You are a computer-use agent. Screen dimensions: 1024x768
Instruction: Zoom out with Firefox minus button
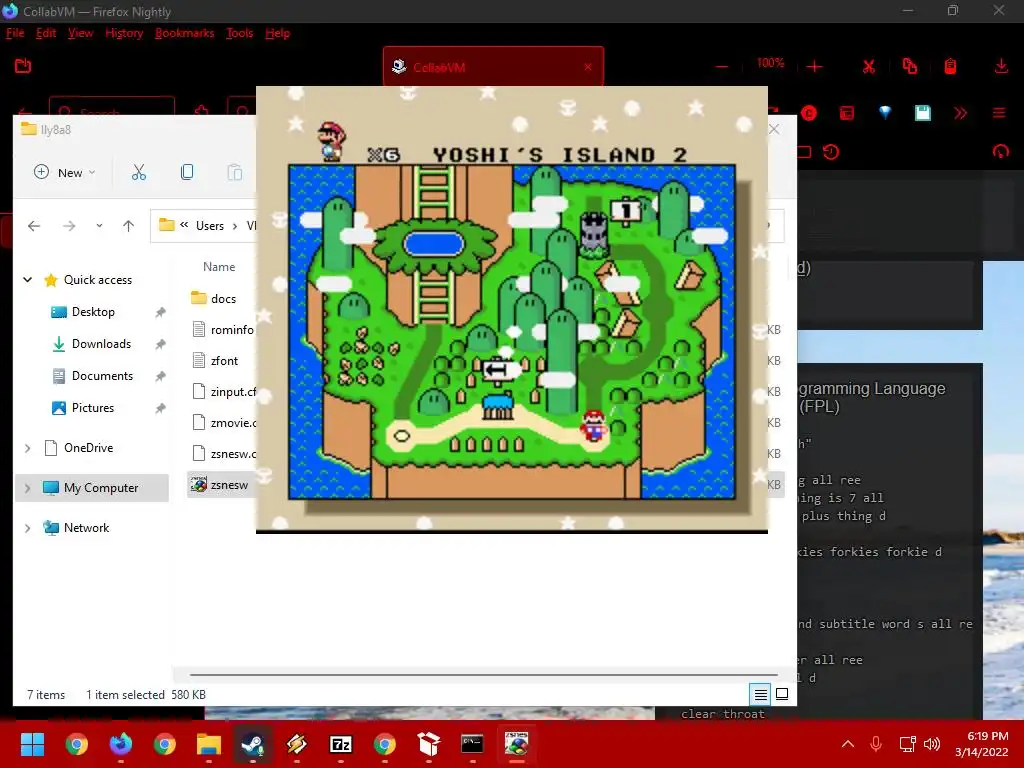tap(722, 67)
